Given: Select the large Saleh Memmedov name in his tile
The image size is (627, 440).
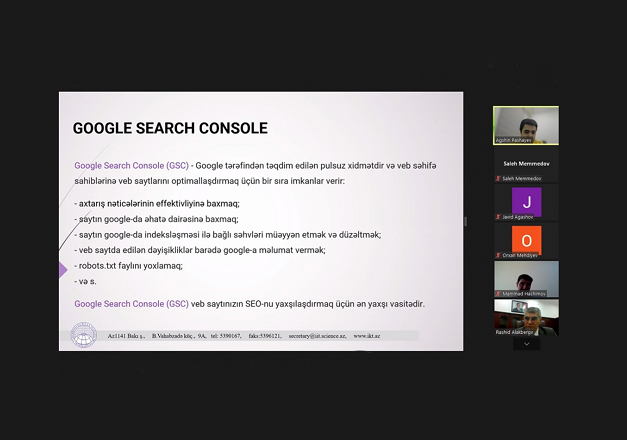Looking at the screenshot, I should coord(526,164).
